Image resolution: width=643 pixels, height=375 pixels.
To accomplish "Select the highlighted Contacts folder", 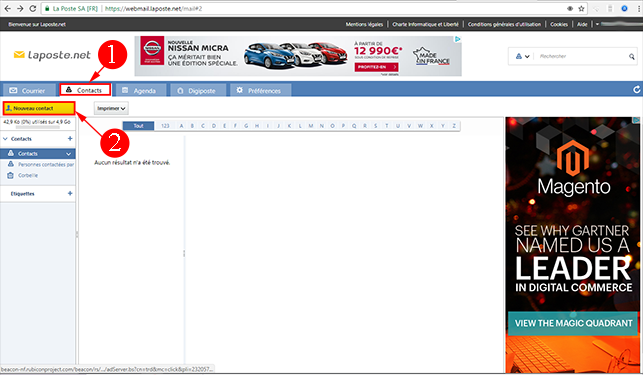I will (x=38, y=153).
